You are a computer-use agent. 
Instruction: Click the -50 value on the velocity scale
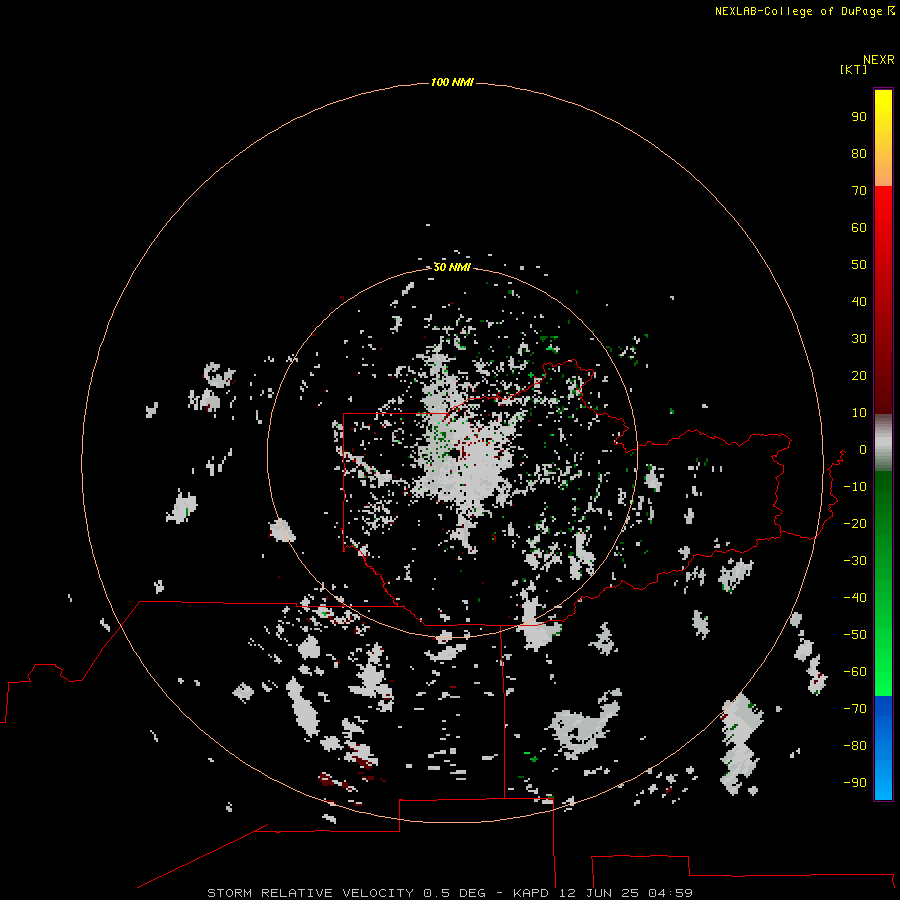pos(855,635)
